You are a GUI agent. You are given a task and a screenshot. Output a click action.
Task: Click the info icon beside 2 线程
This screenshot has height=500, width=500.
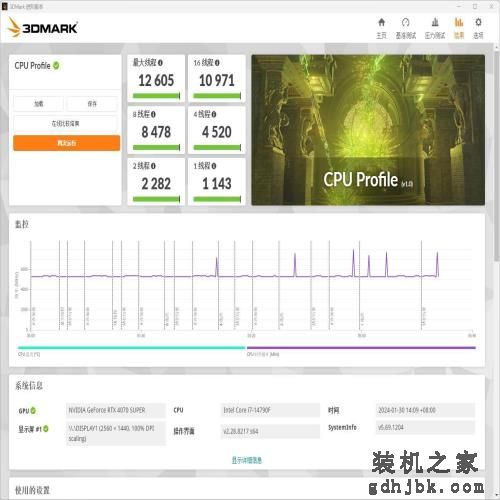(153, 166)
